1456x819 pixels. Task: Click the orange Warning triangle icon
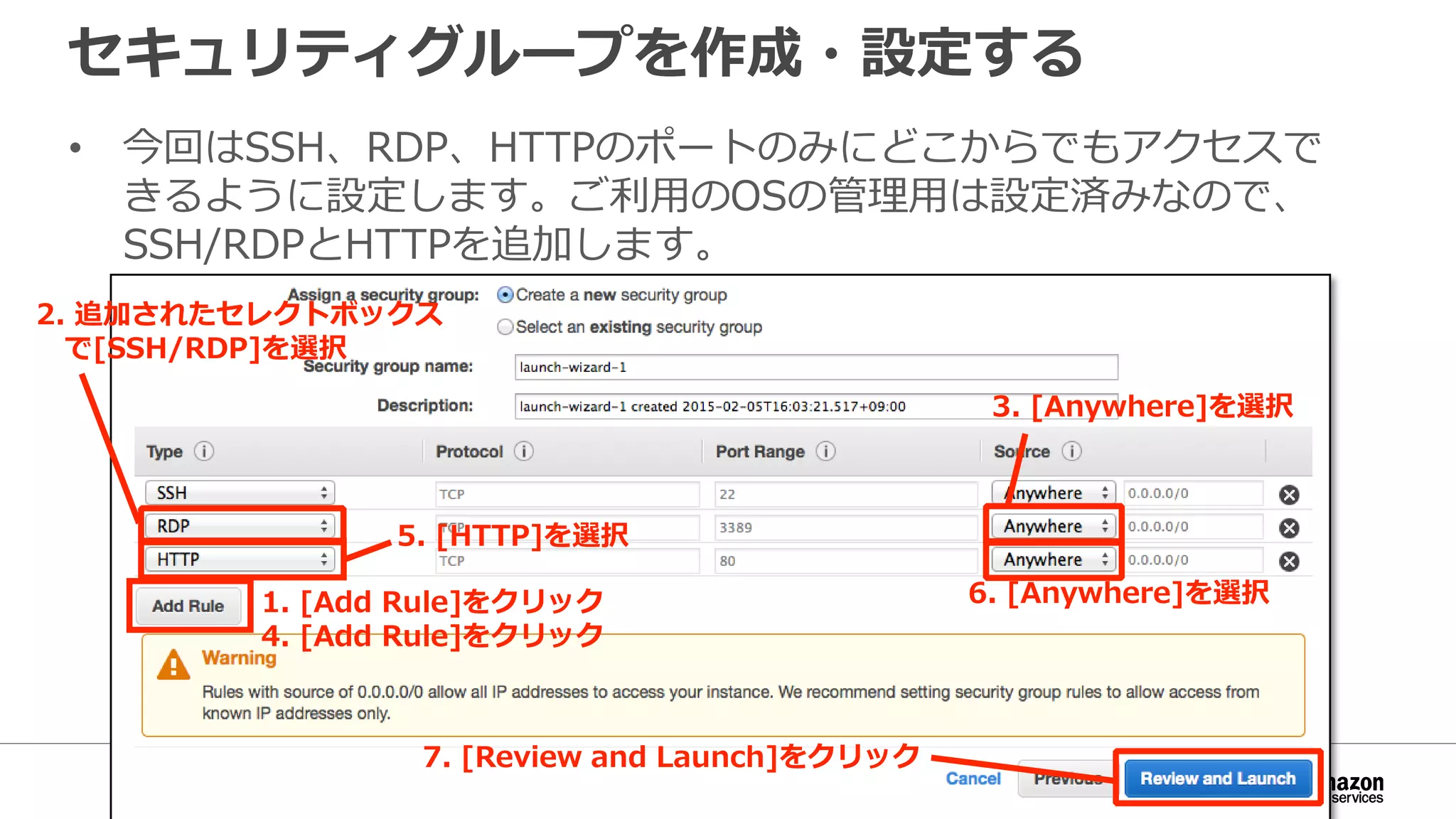pos(173,665)
